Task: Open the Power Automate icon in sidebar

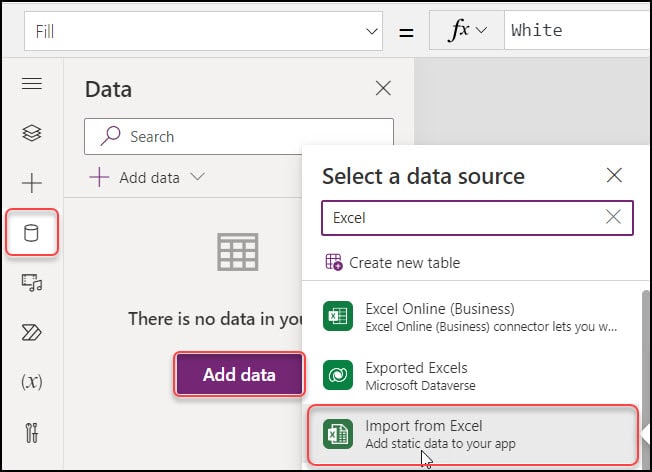Action: [32, 333]
